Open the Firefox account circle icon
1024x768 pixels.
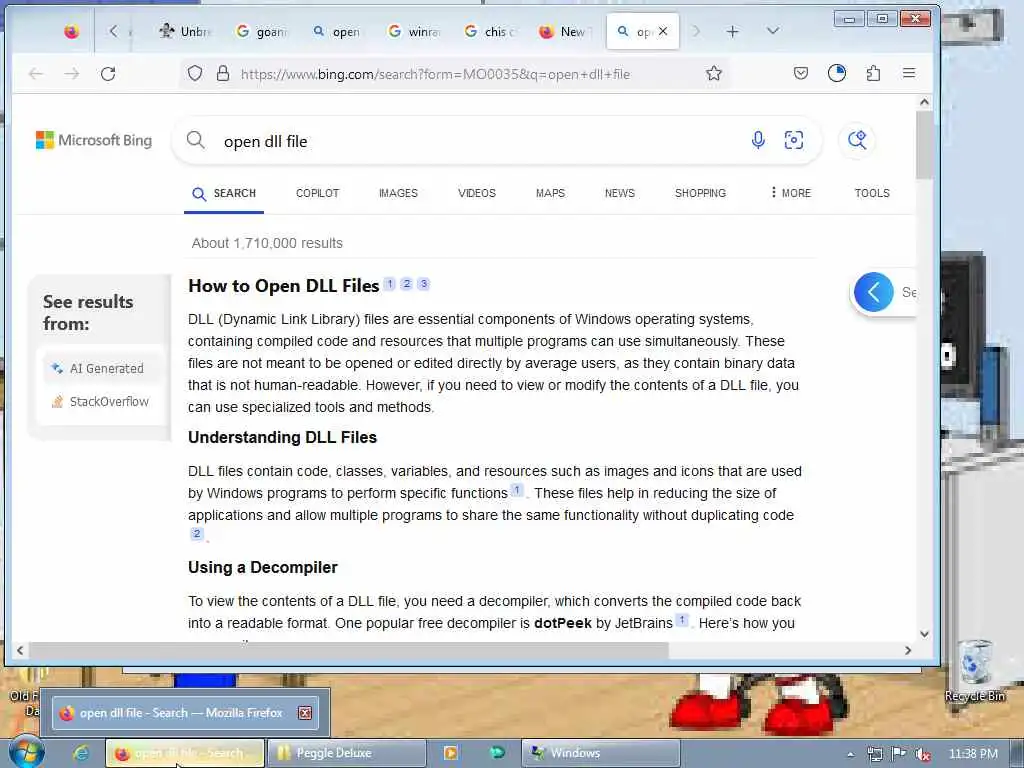(x=837, y=73)
